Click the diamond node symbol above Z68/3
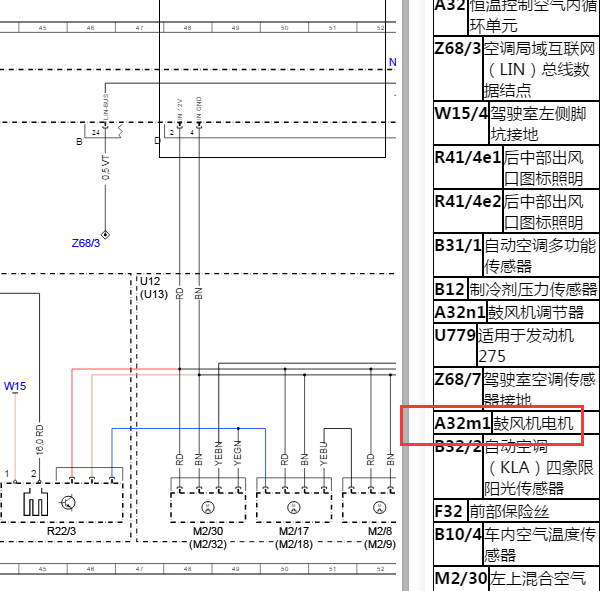 coord(105,235)
